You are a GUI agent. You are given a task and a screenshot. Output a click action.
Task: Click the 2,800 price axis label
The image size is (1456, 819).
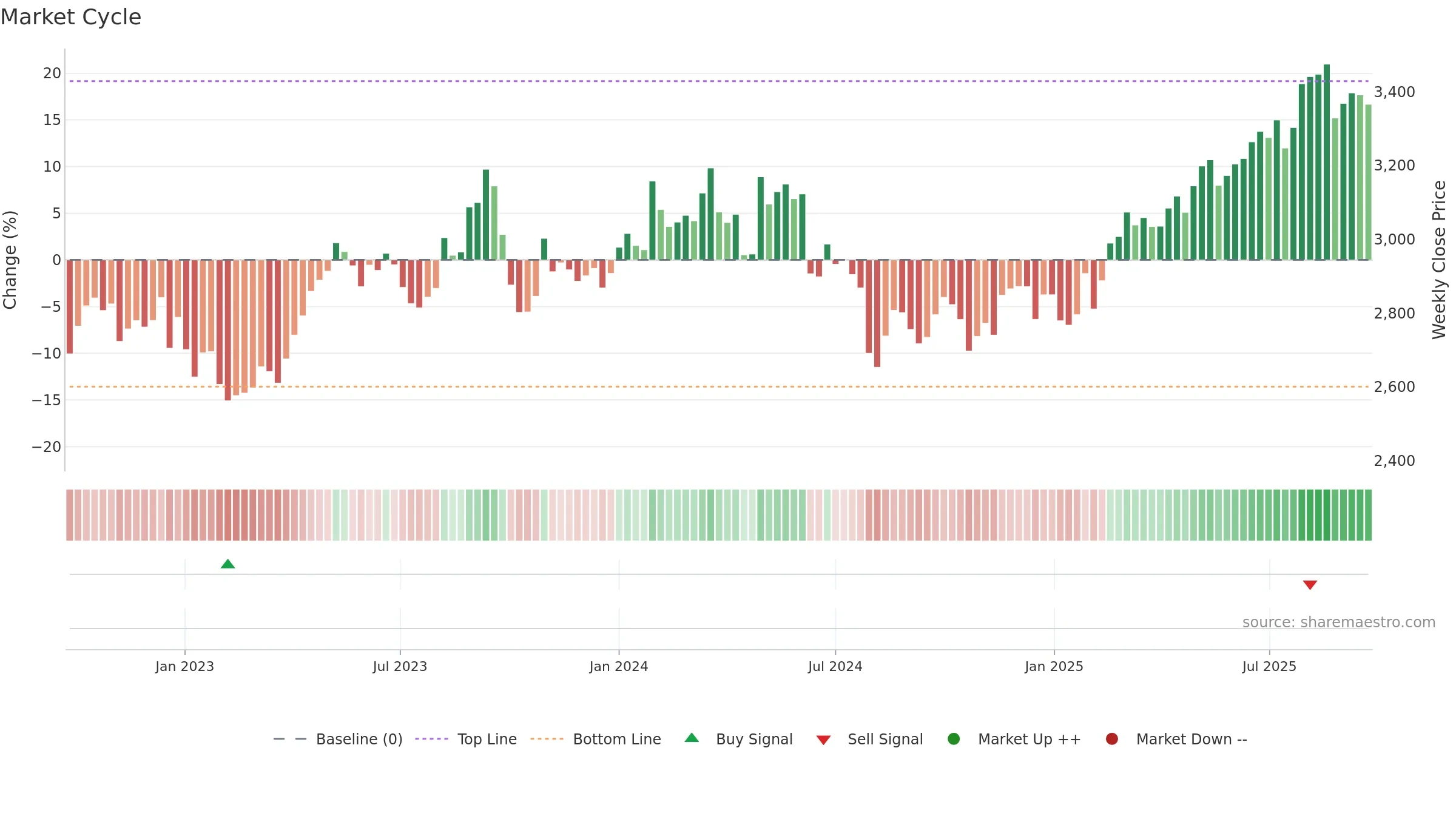point(1394,314)
